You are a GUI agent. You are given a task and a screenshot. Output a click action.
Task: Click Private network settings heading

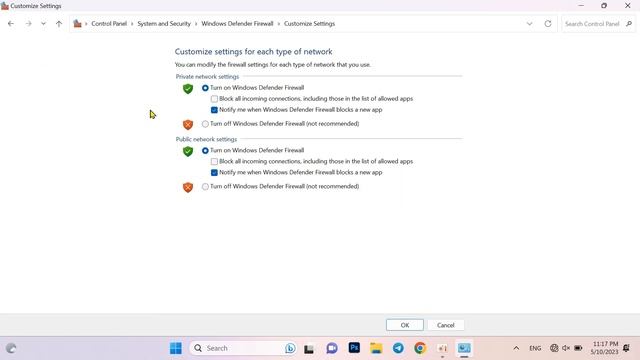tap(207, 77)
